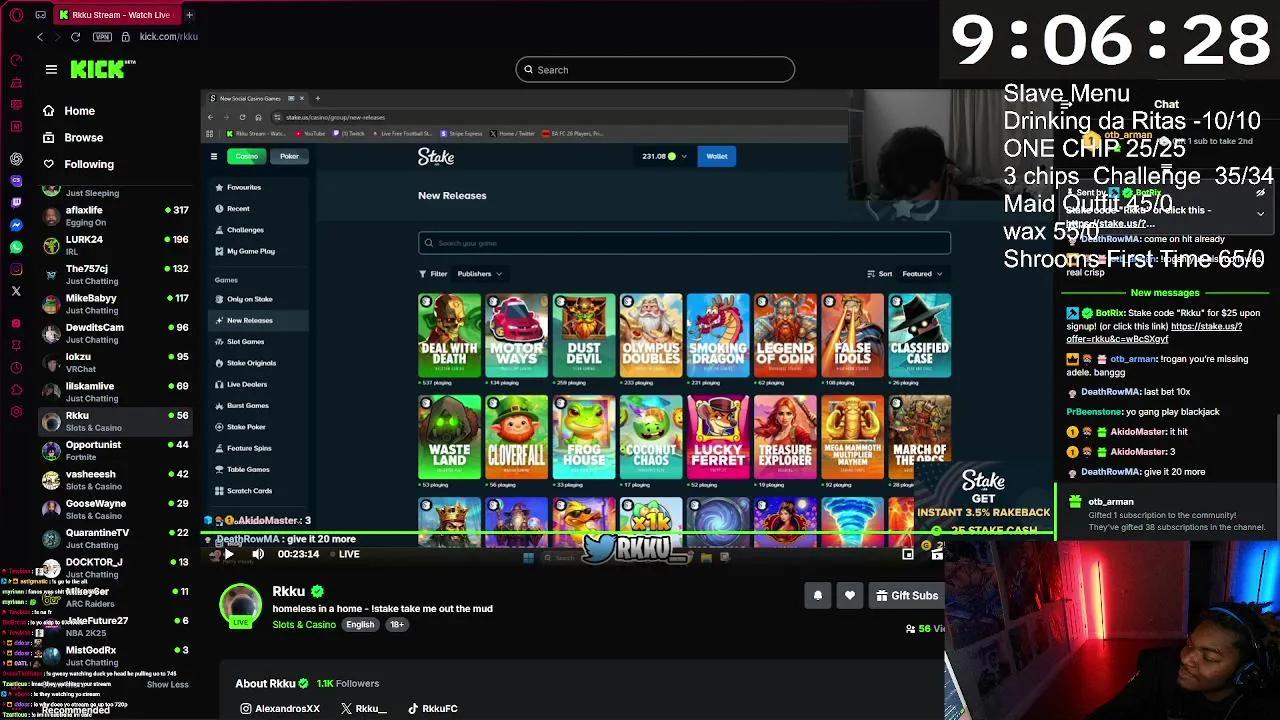Viewport: 1280px width, 720px height.
Task: Open Twitch in Opera sidebar
Action: coord(16,203)
